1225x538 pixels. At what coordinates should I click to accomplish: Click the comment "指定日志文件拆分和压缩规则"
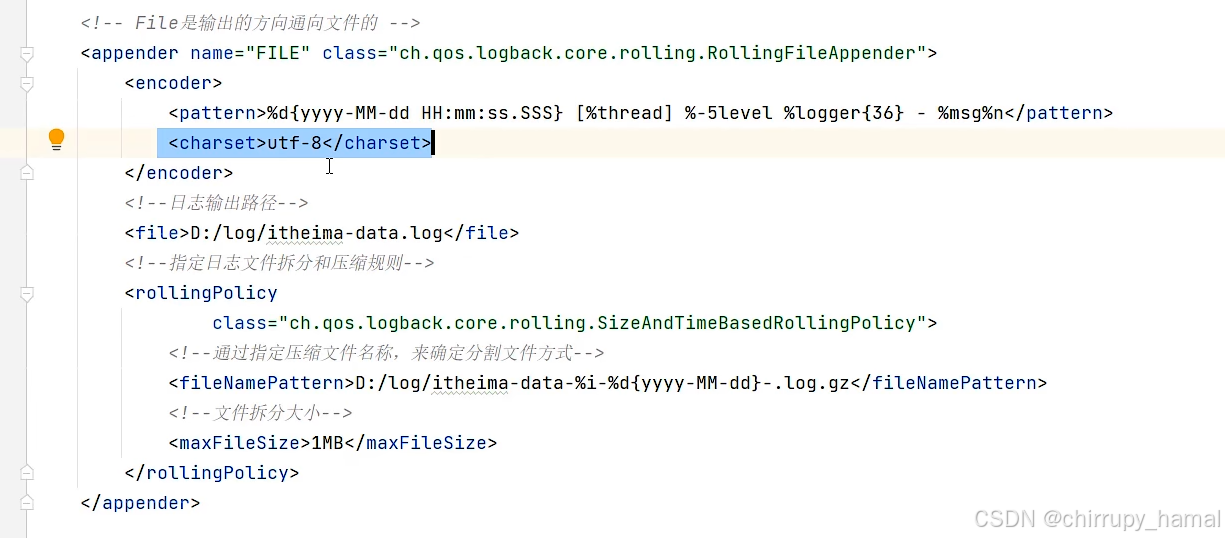click(279, 263)
